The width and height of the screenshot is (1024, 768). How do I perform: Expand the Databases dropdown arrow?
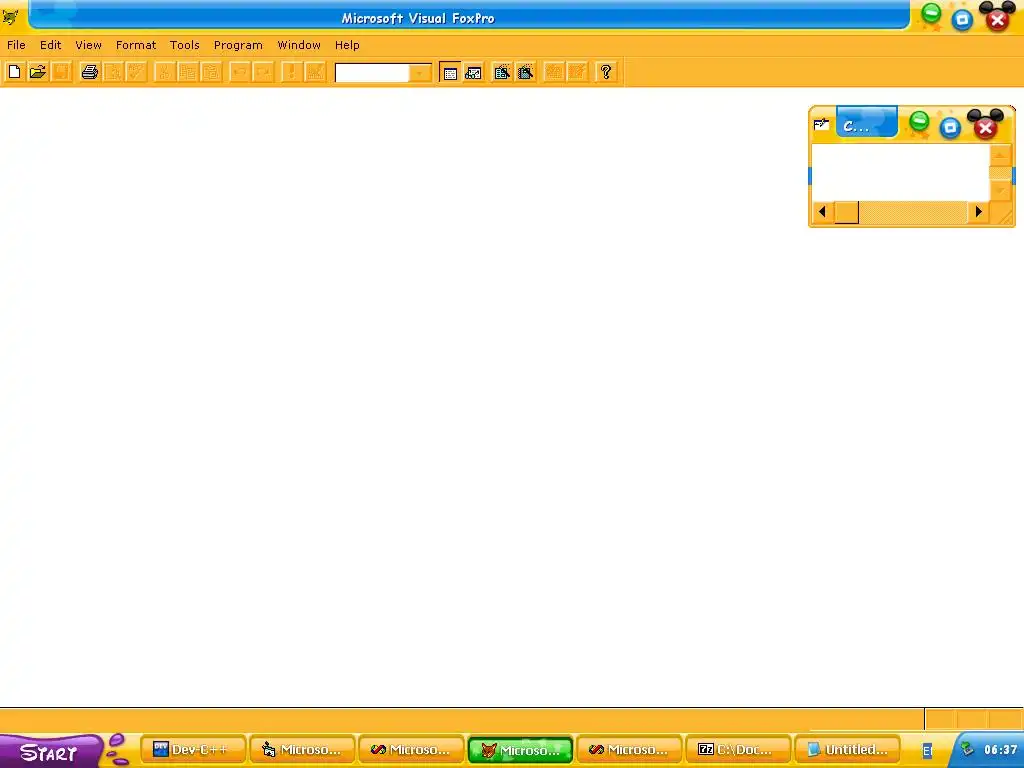(420, 72)
